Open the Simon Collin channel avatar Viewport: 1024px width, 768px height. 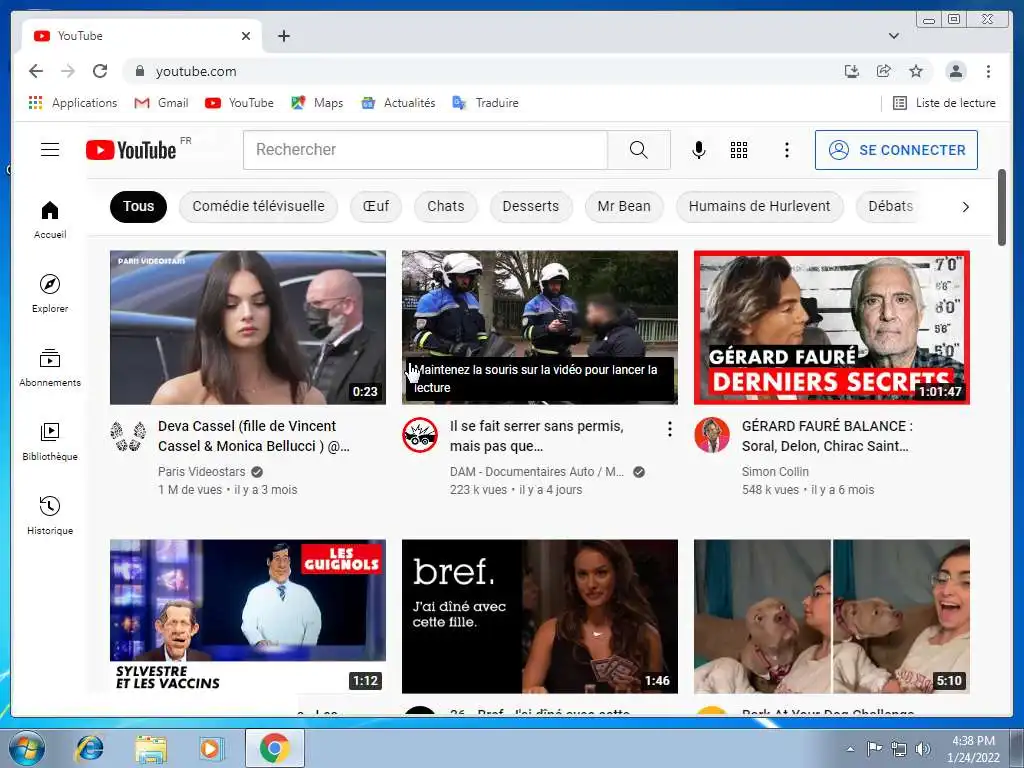click(711, 435)
